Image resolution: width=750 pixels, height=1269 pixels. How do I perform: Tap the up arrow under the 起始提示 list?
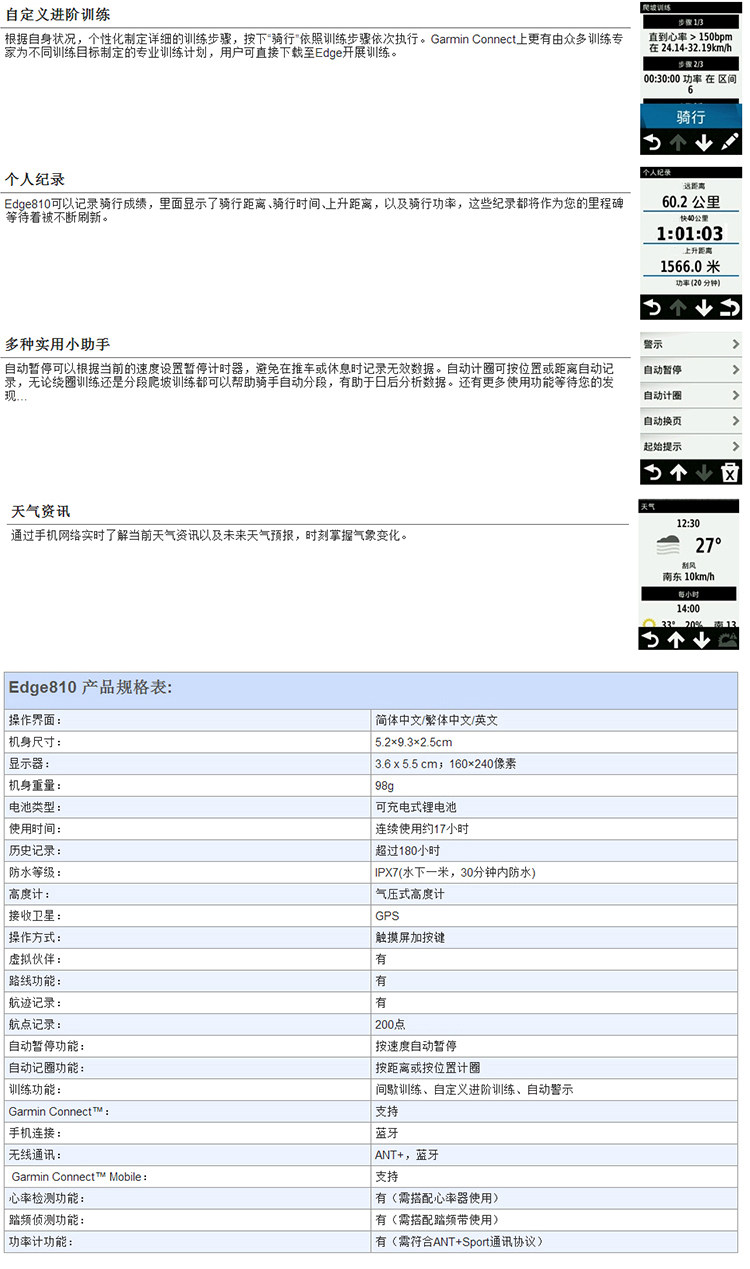pos(679,473)
